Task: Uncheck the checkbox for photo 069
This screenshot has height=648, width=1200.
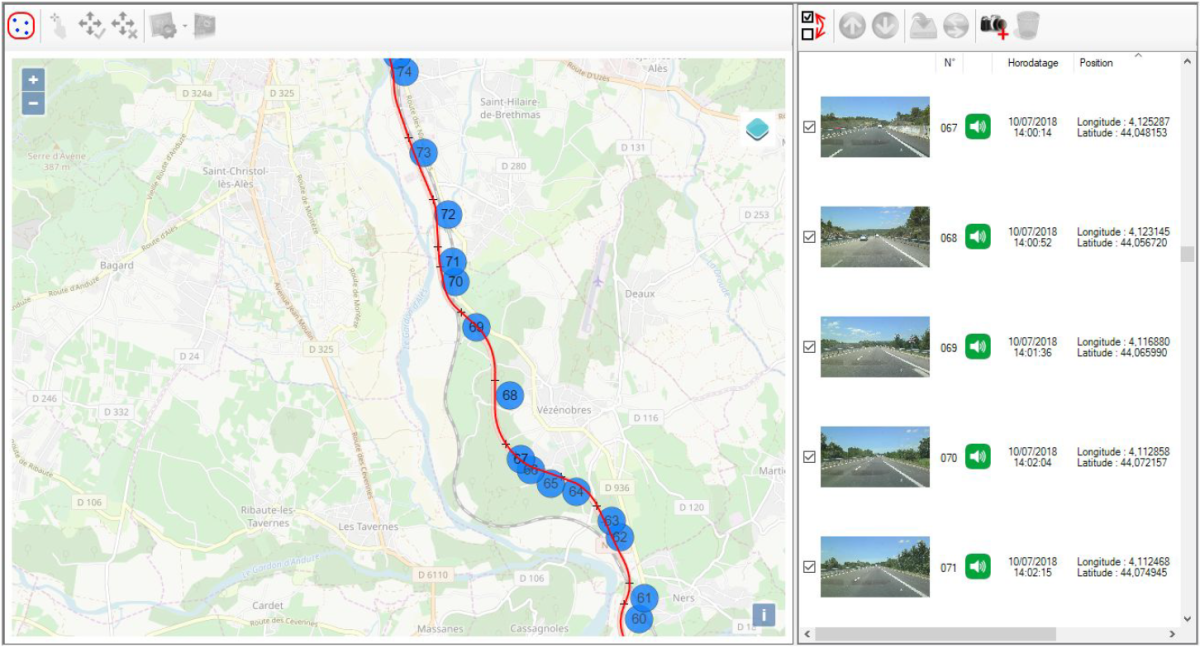Action: (810, 347)
